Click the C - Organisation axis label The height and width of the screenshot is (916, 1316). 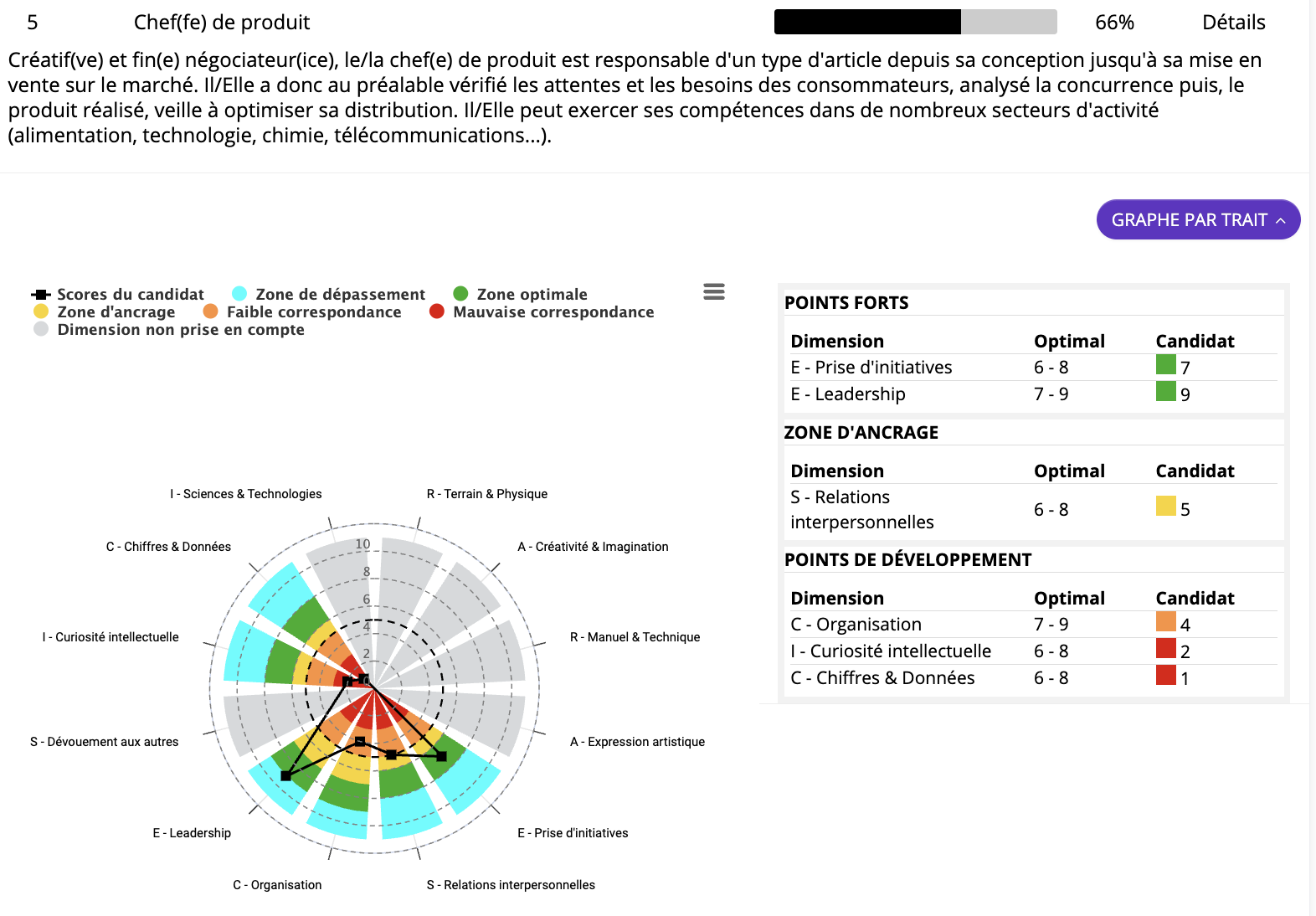click(277, 885)
